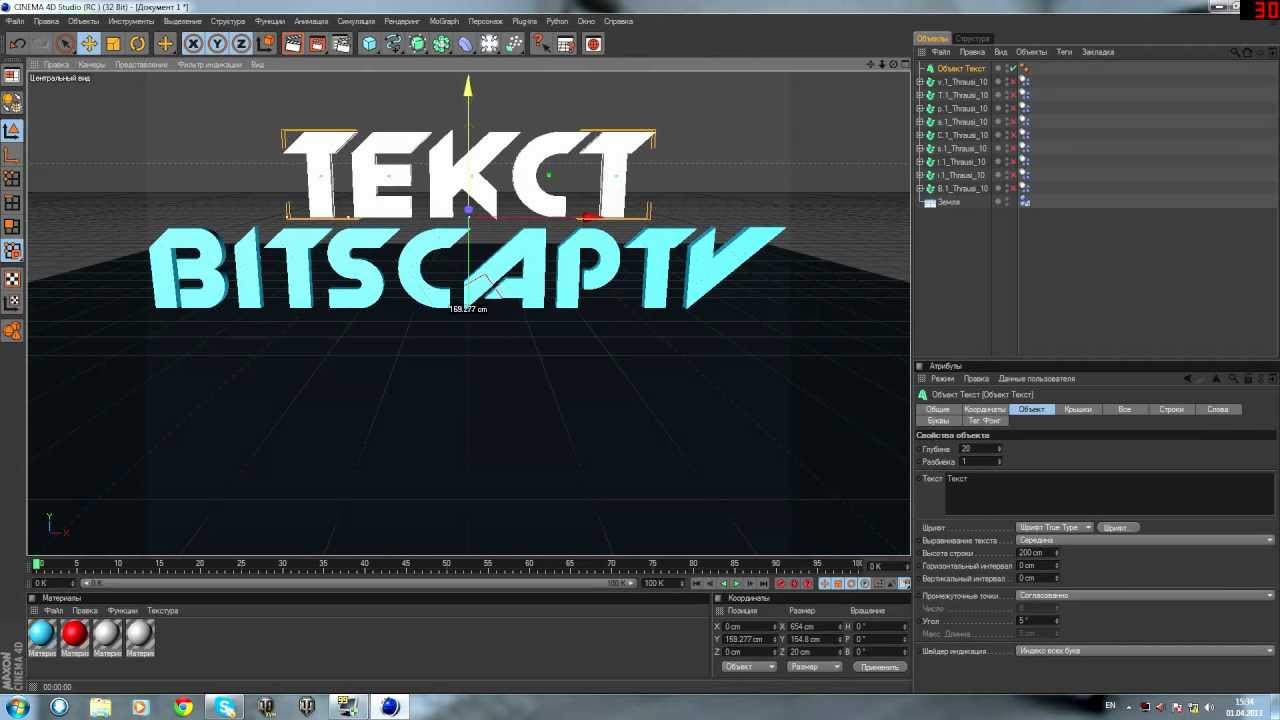
Task: Open the red globe content browser icon
Action: (x=594, y=44)
